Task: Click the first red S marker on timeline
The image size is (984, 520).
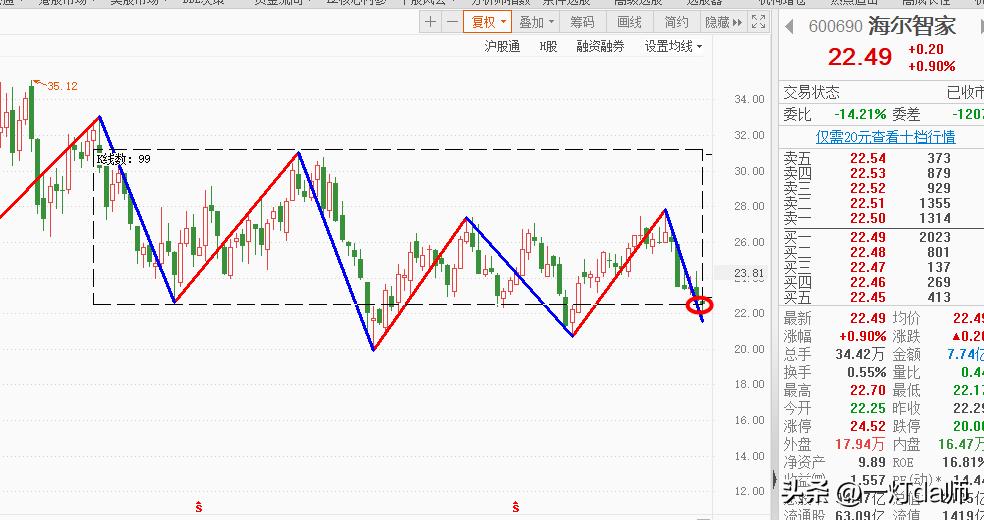Action: [199, 506]
